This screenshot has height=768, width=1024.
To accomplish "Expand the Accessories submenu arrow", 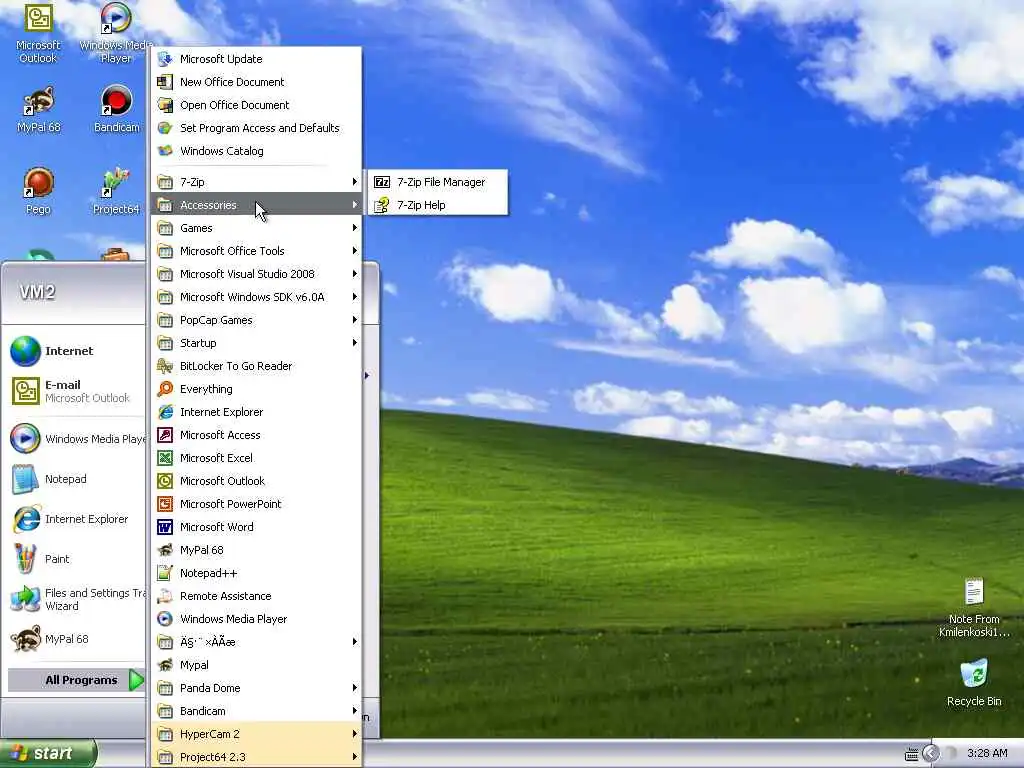I will click(355, 204).
